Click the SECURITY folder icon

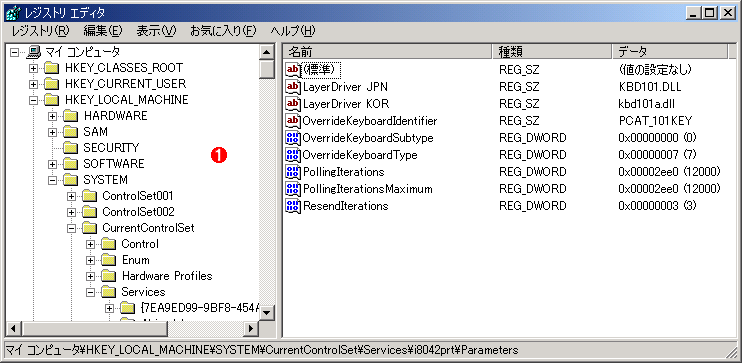click(70, 148)
